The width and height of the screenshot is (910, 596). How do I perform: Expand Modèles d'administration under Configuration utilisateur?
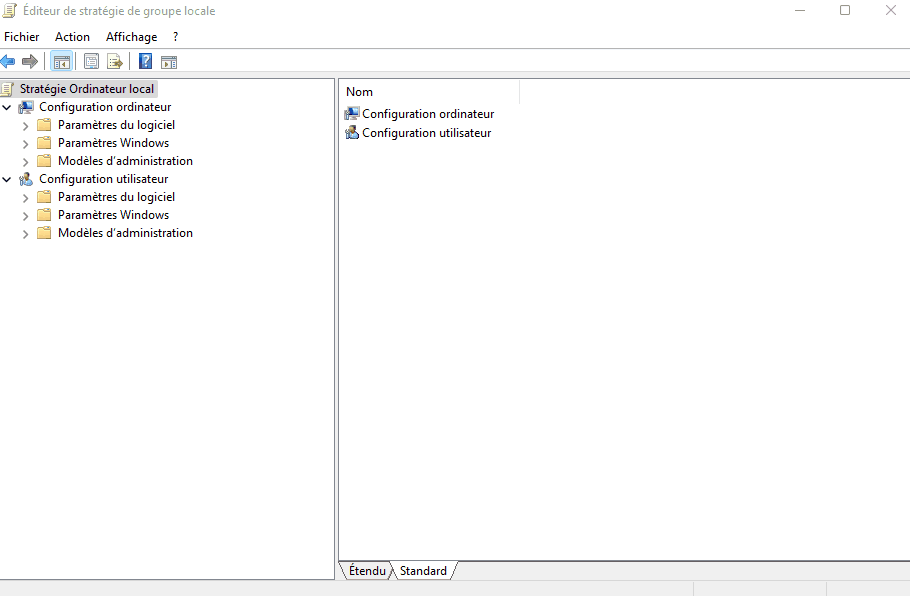point(24,232)
